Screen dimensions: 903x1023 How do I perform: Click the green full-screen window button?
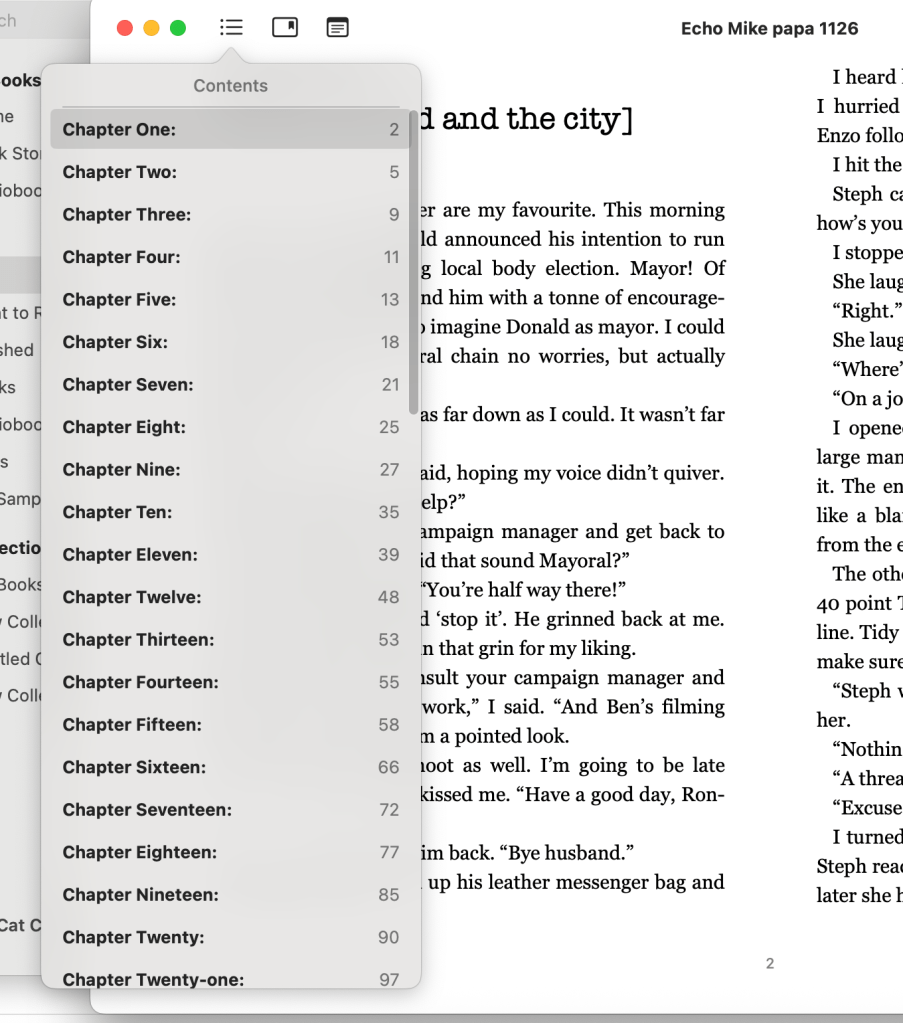[x=178, y=28]
